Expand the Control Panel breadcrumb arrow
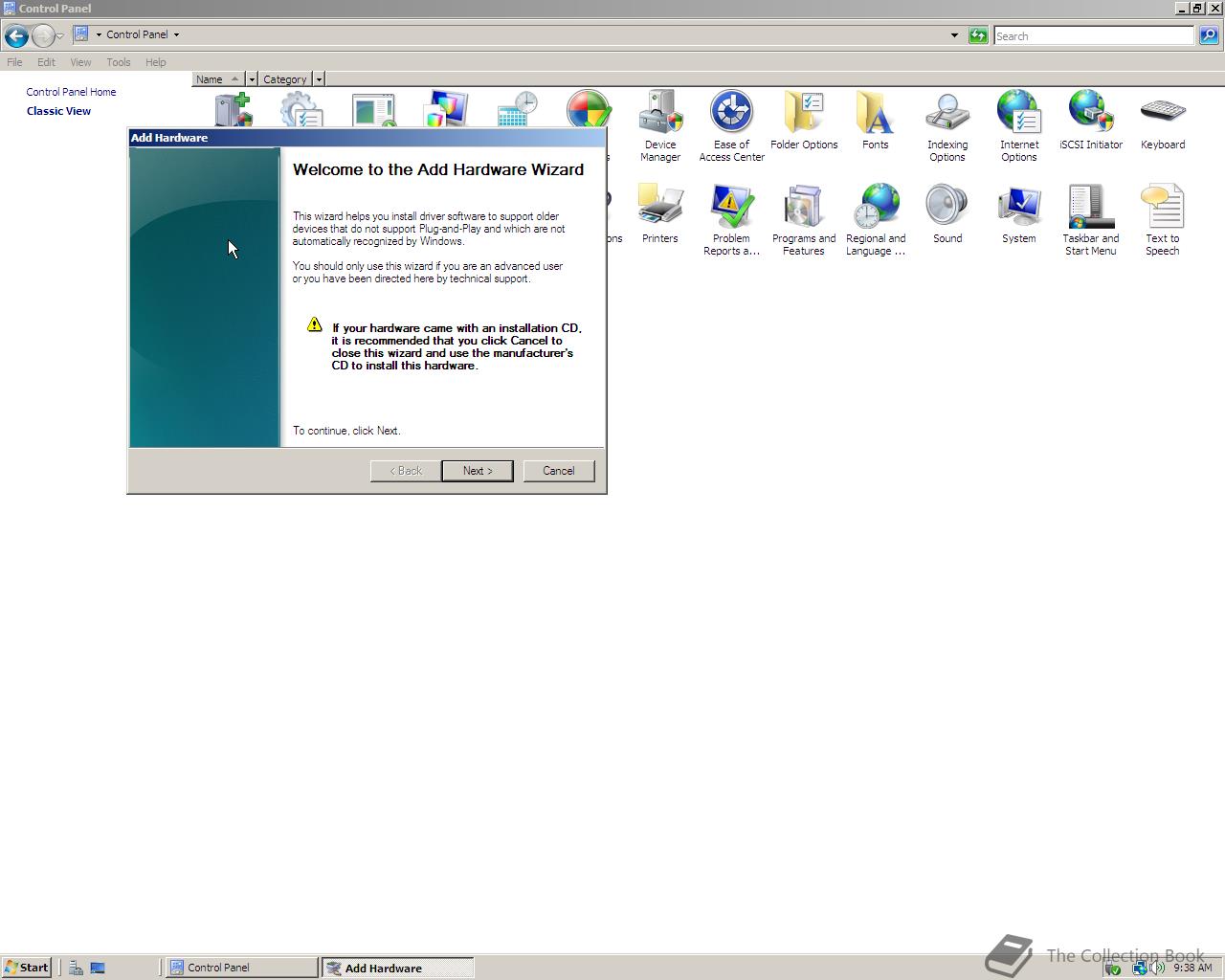 pyautogui.click(x=176, y=34)
